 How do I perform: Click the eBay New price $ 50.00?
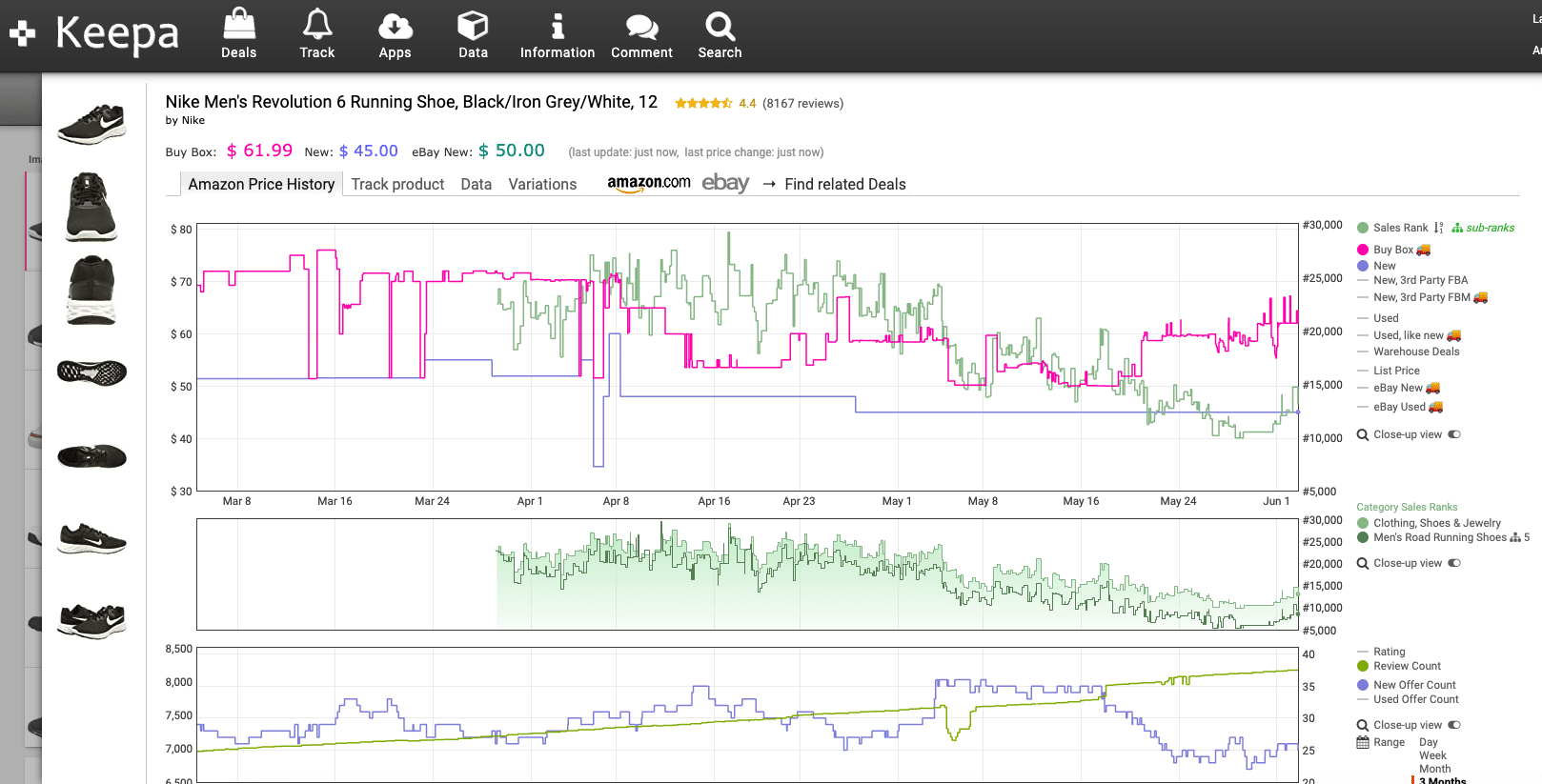coord(512,151)
